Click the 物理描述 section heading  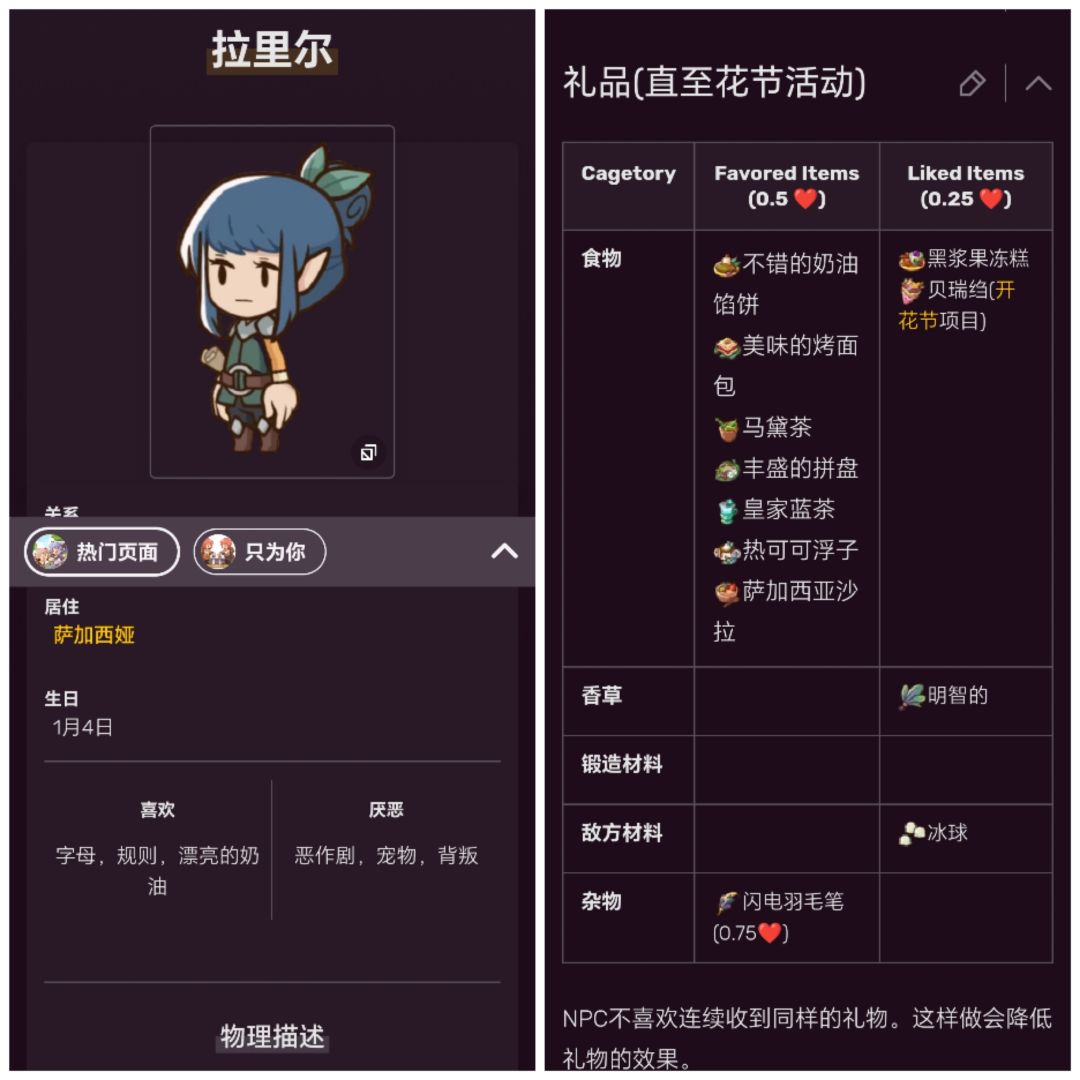click(272, 1036)
